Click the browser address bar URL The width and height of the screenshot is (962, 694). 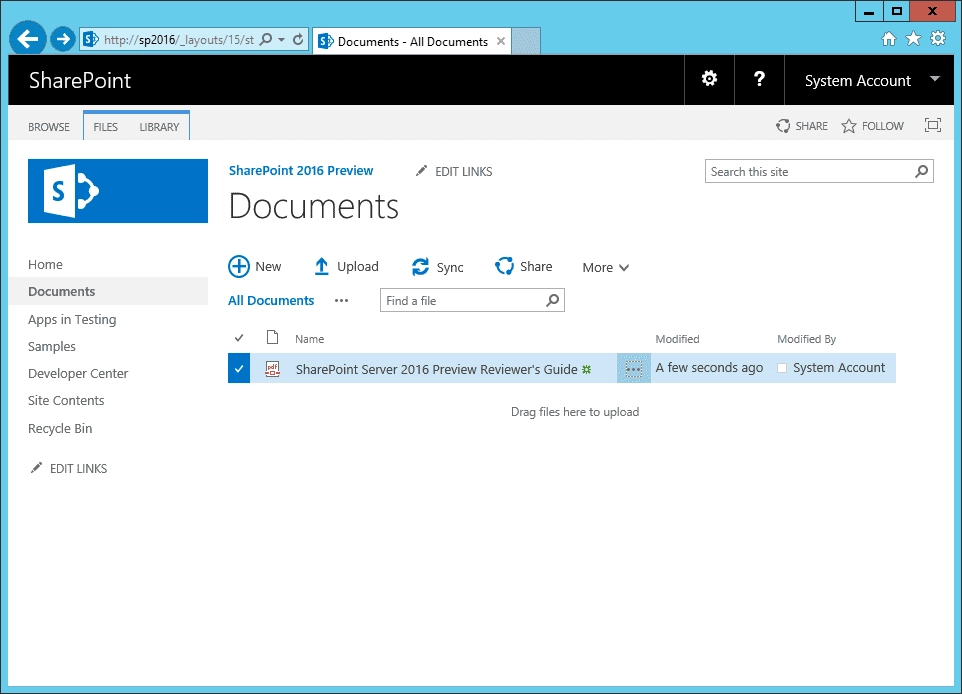179,40
